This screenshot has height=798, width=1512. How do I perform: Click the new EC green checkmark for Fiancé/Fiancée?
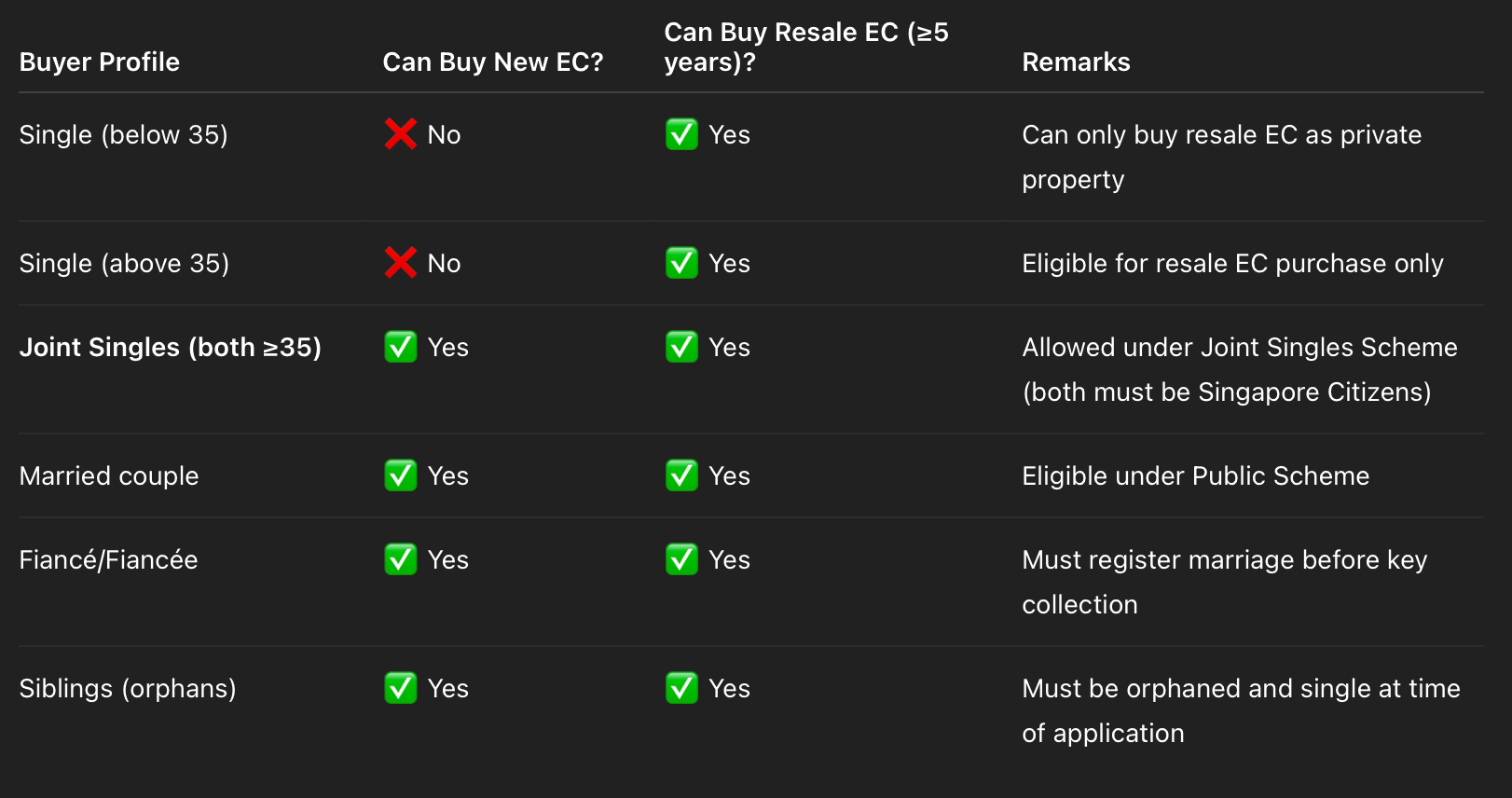click(x=401, y=559)
